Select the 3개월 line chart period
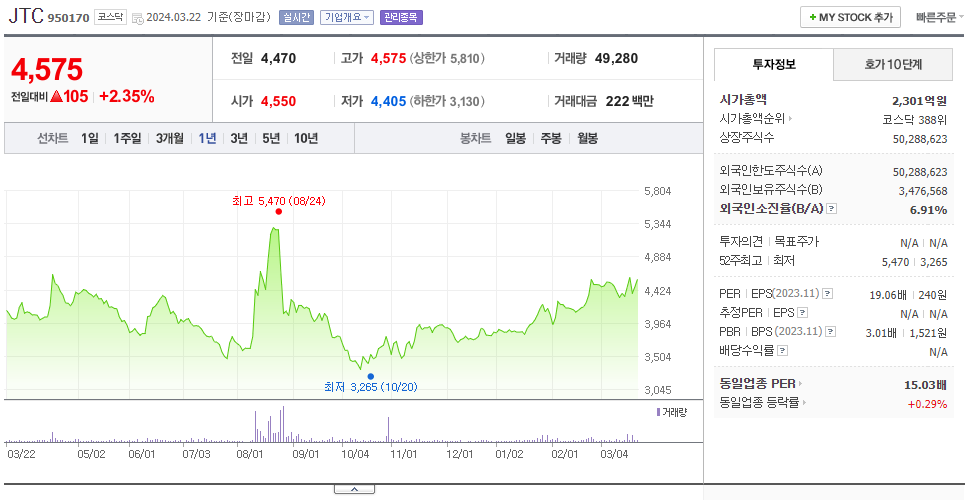 [x=169, y=138]
